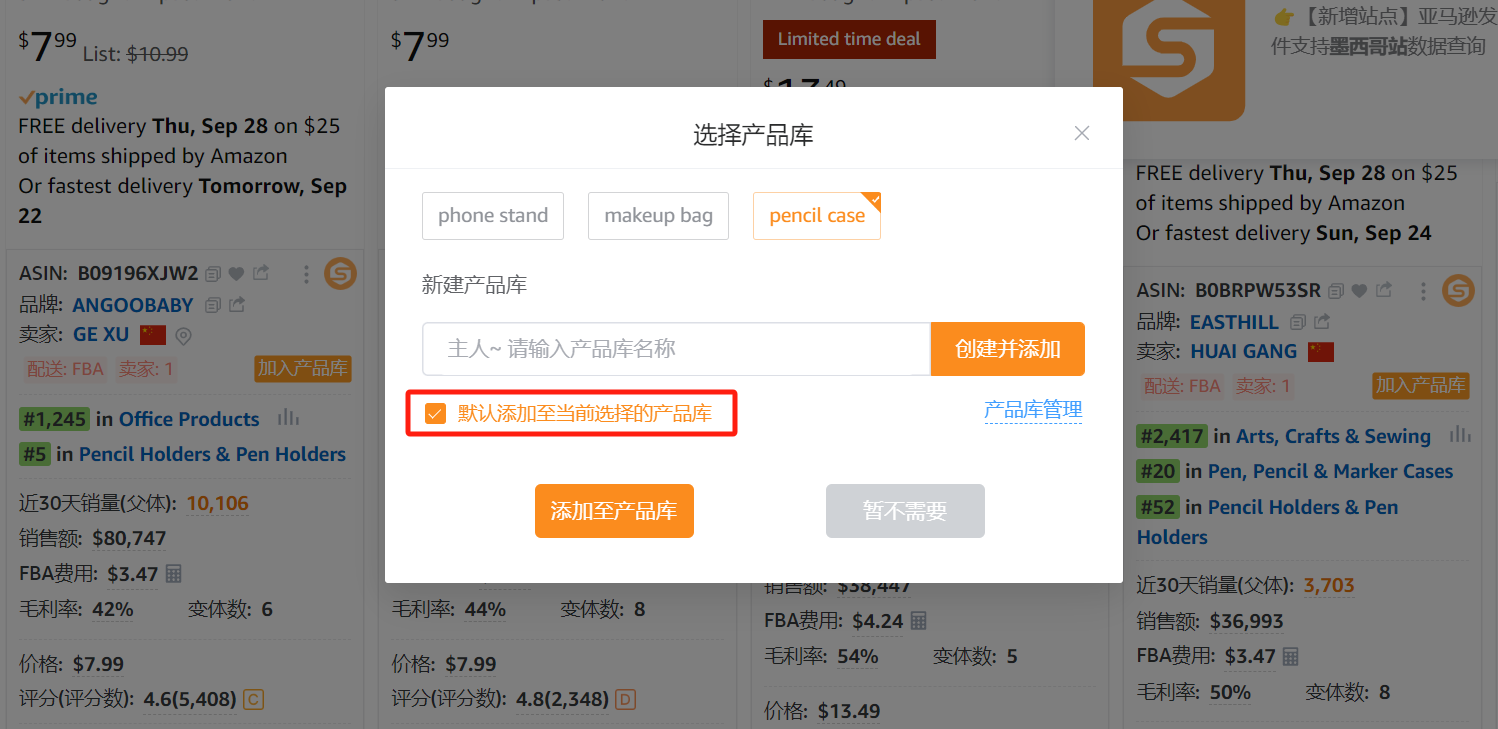Screen dimensions: 1498x729
Task: Click heart icon beside ASIN B09196XJW2
Action: [236, 274]
